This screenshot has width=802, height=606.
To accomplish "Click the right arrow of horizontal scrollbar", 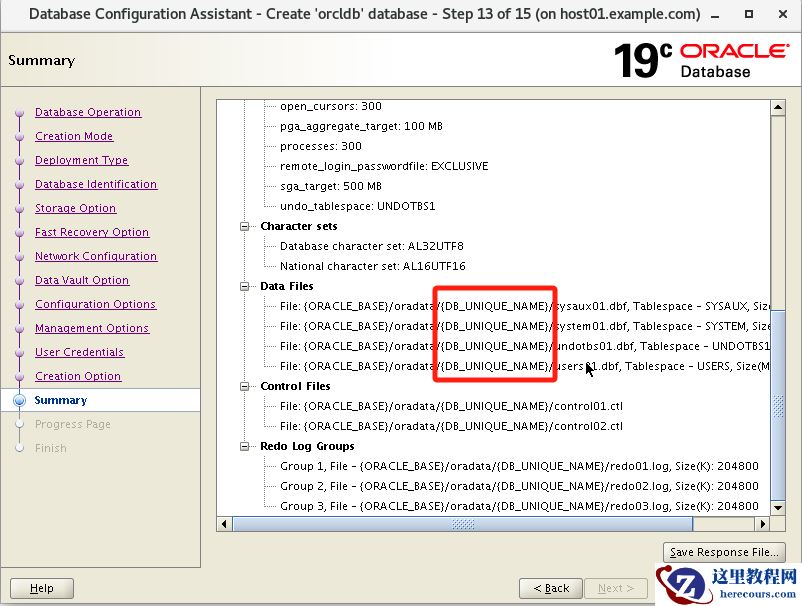I will click(763, 524).
